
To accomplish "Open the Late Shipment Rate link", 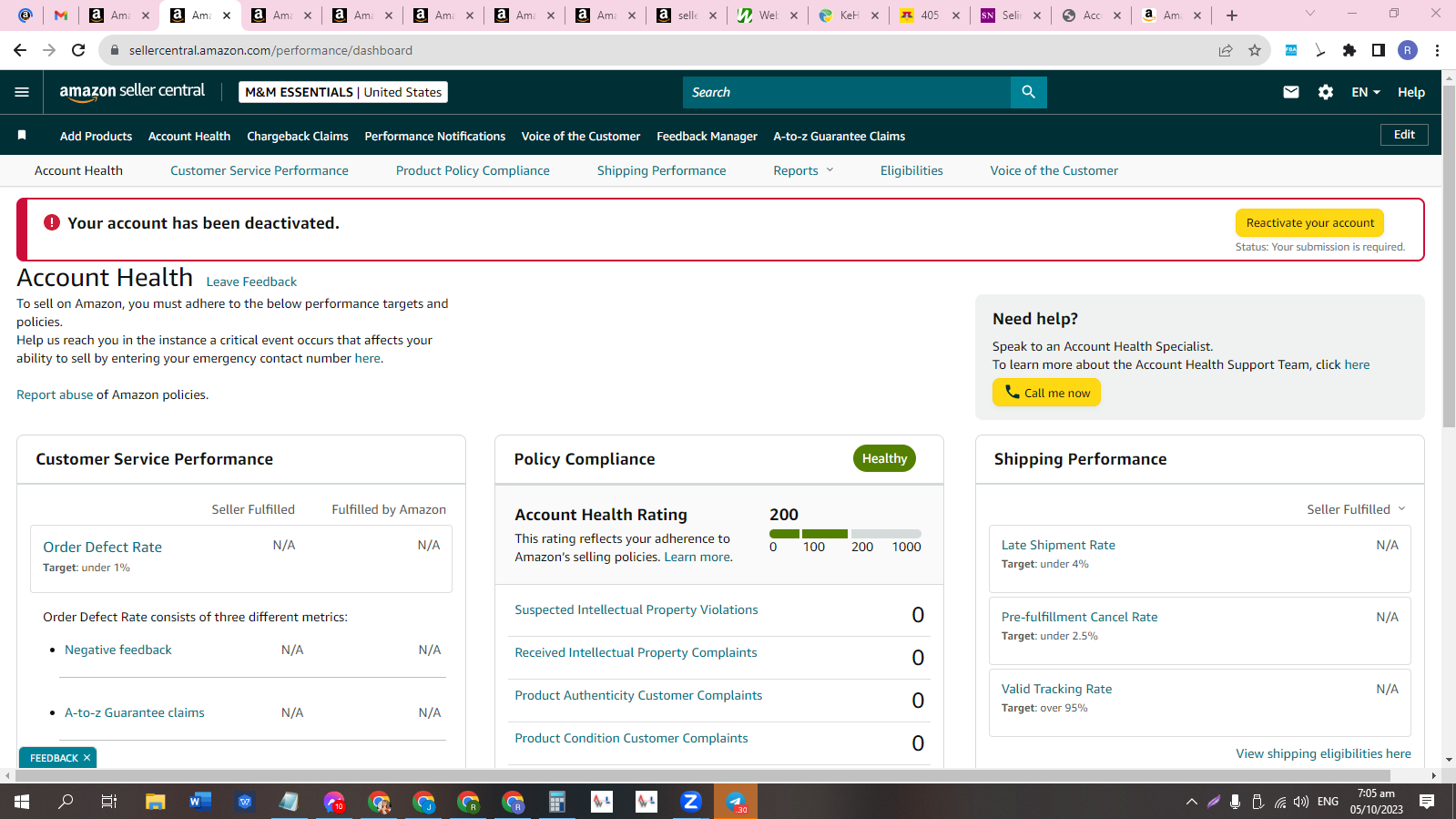I will 1058,545.
